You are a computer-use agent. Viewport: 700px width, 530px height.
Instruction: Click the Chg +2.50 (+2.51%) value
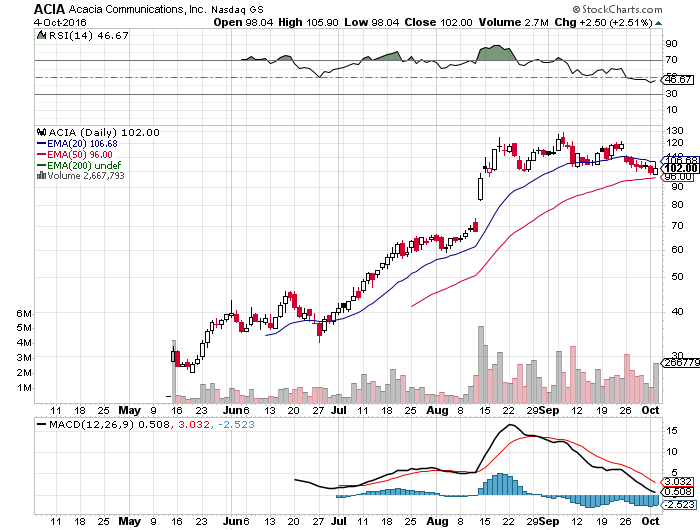(x=604, y=22)
